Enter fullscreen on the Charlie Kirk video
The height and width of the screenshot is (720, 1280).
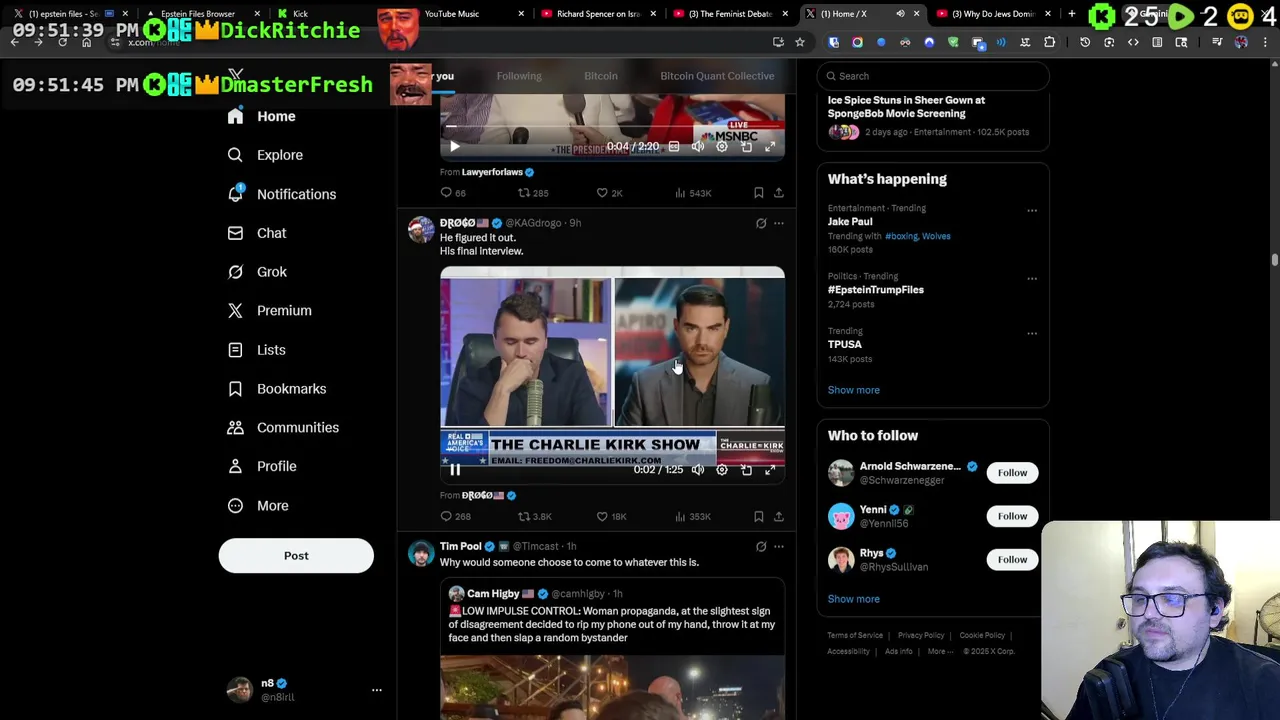pos(770,470)
